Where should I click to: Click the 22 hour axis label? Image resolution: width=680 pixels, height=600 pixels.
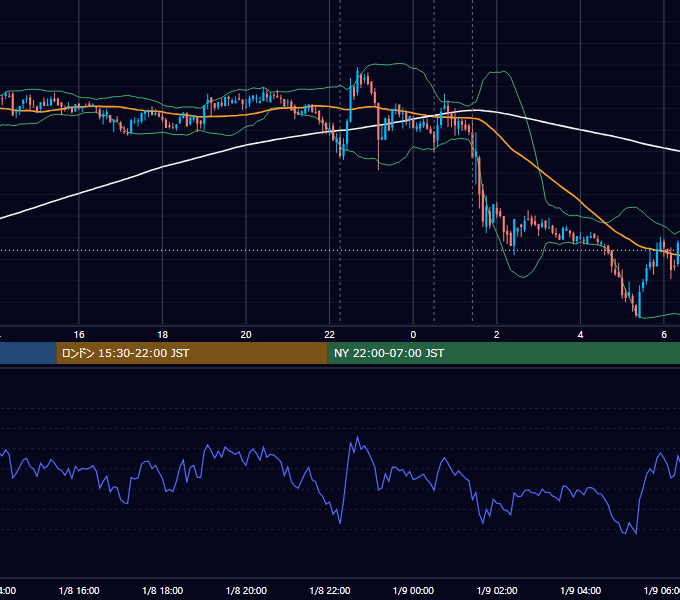coord(330,335)
